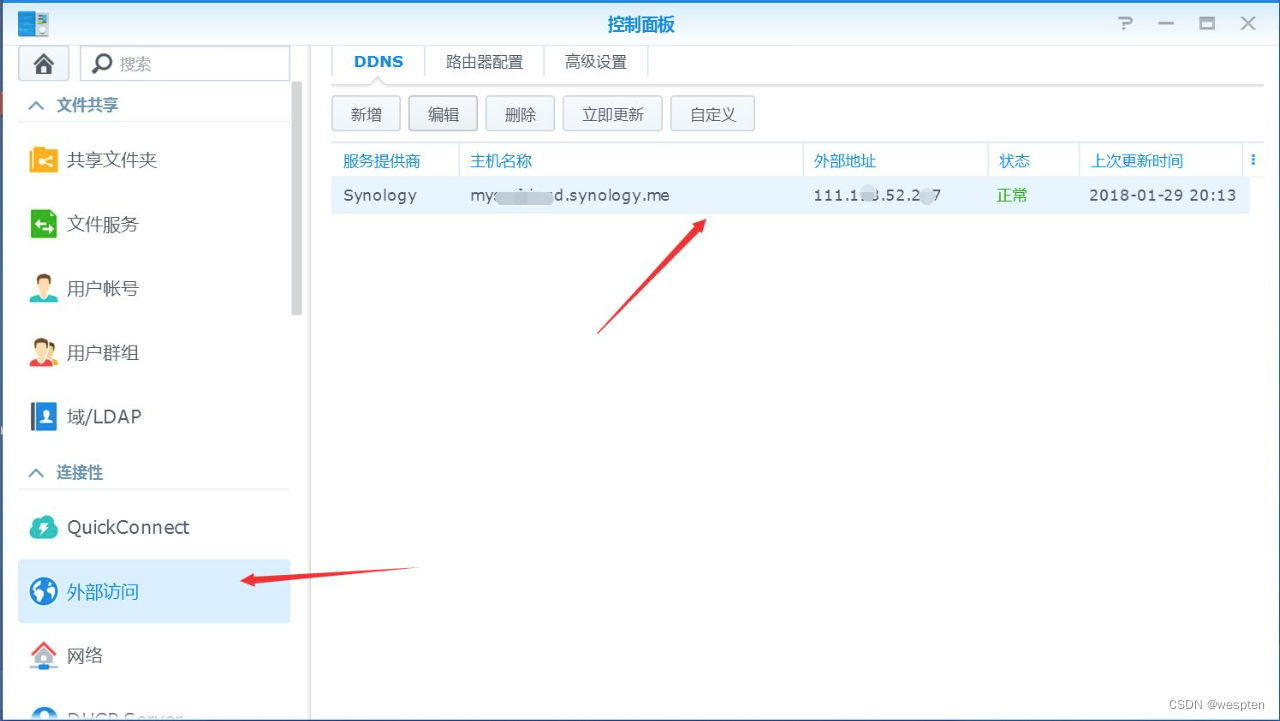Click the 新增 button
Image resolution: width=1280 pixels, height=721 pixels.
click(366, 114)
